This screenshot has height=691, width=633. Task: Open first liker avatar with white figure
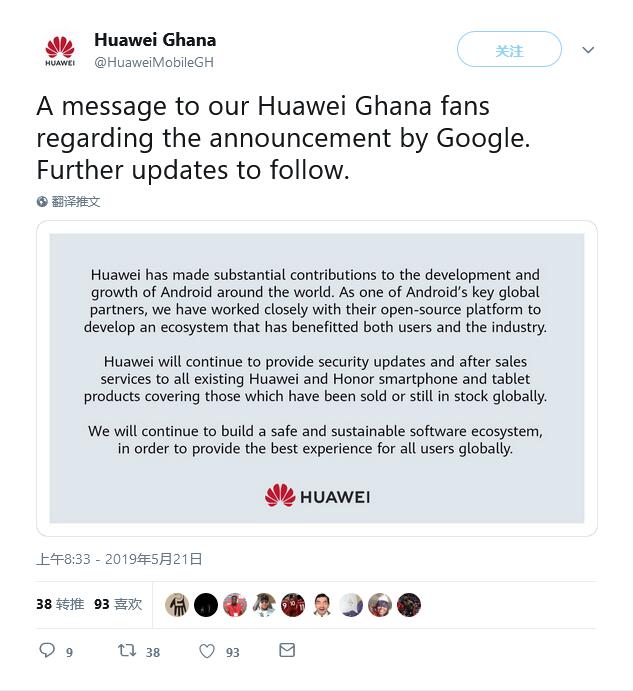pyautogui.click(x=177, y=605)
